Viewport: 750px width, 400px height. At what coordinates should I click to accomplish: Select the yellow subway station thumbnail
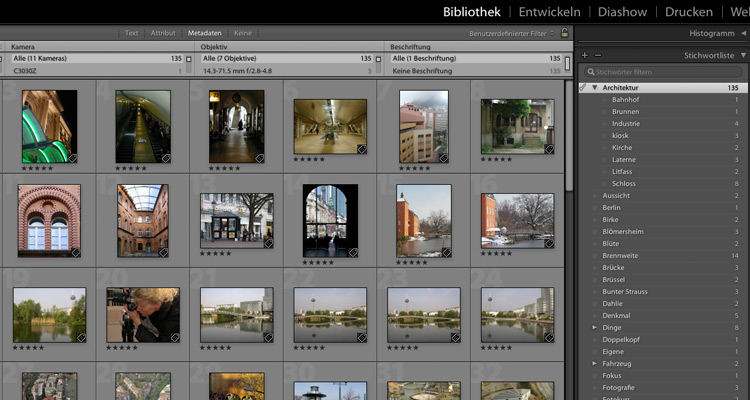331,126
